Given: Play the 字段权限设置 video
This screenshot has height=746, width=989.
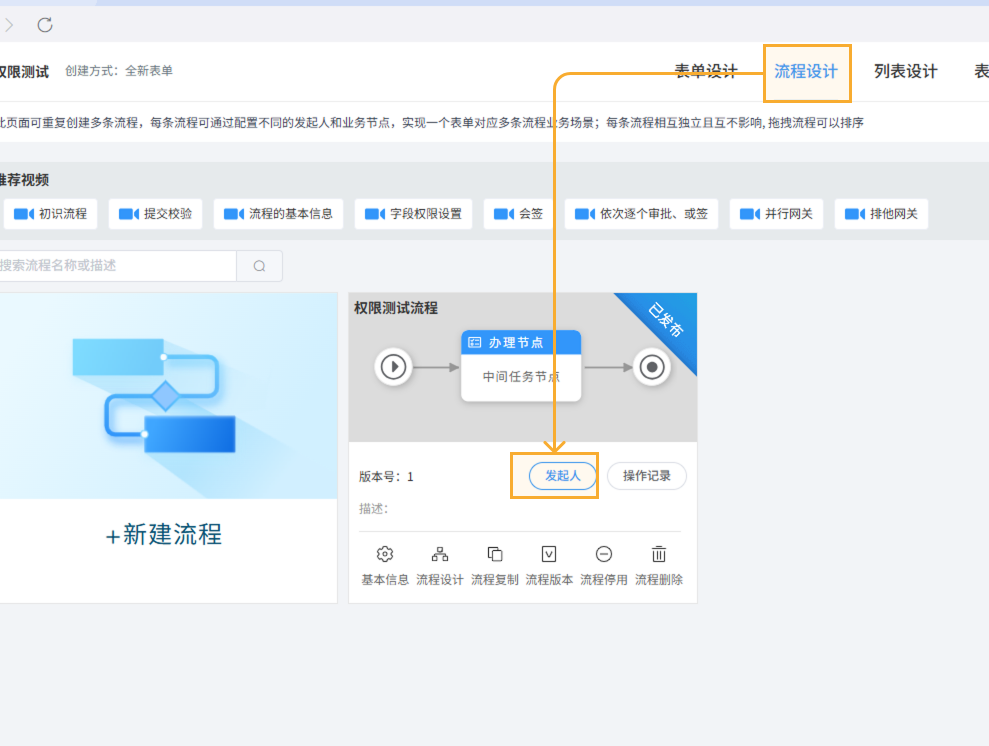Looking at the screenshot, I should [413, 214].
